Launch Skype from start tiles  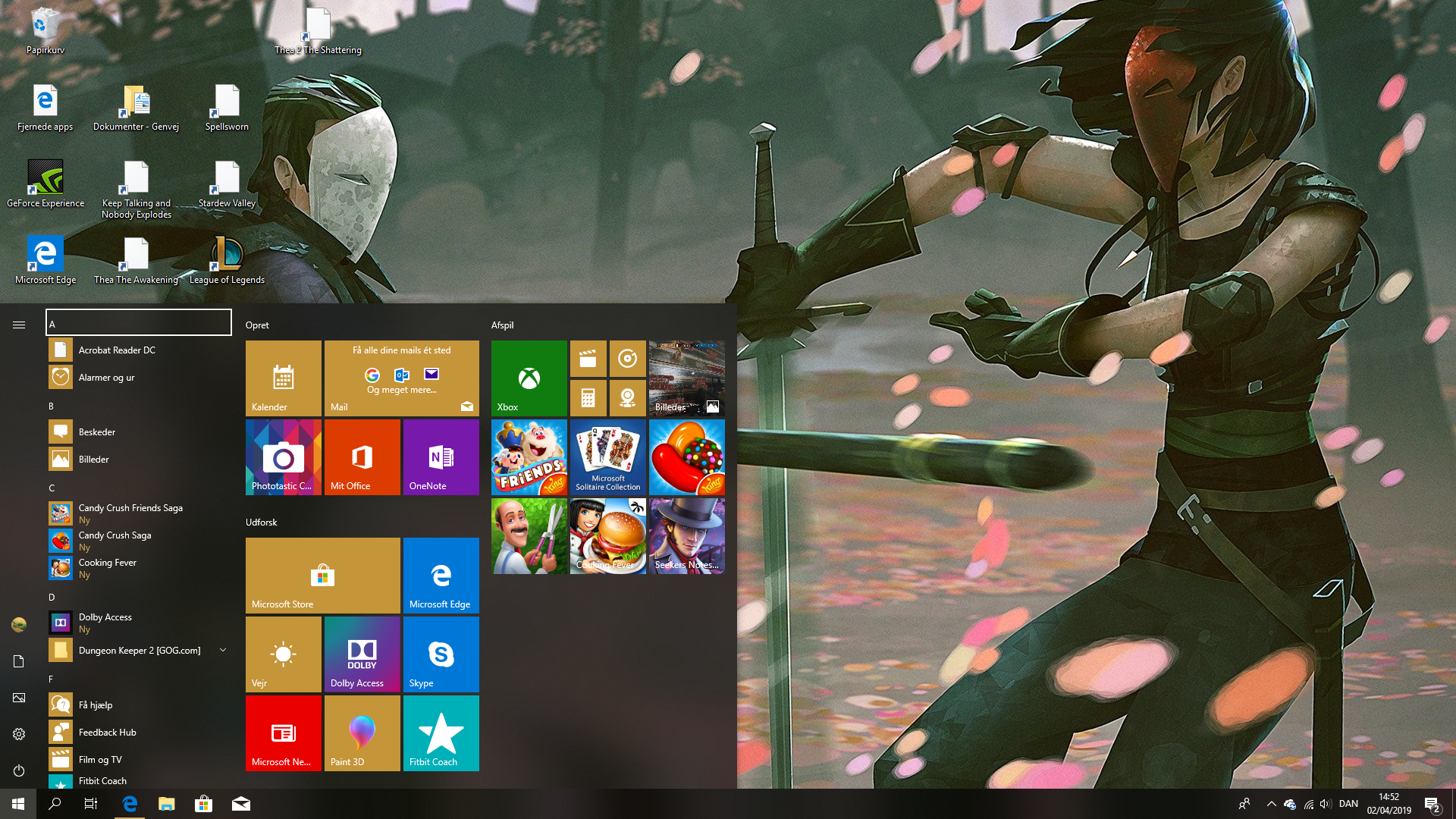coord(441,654)
